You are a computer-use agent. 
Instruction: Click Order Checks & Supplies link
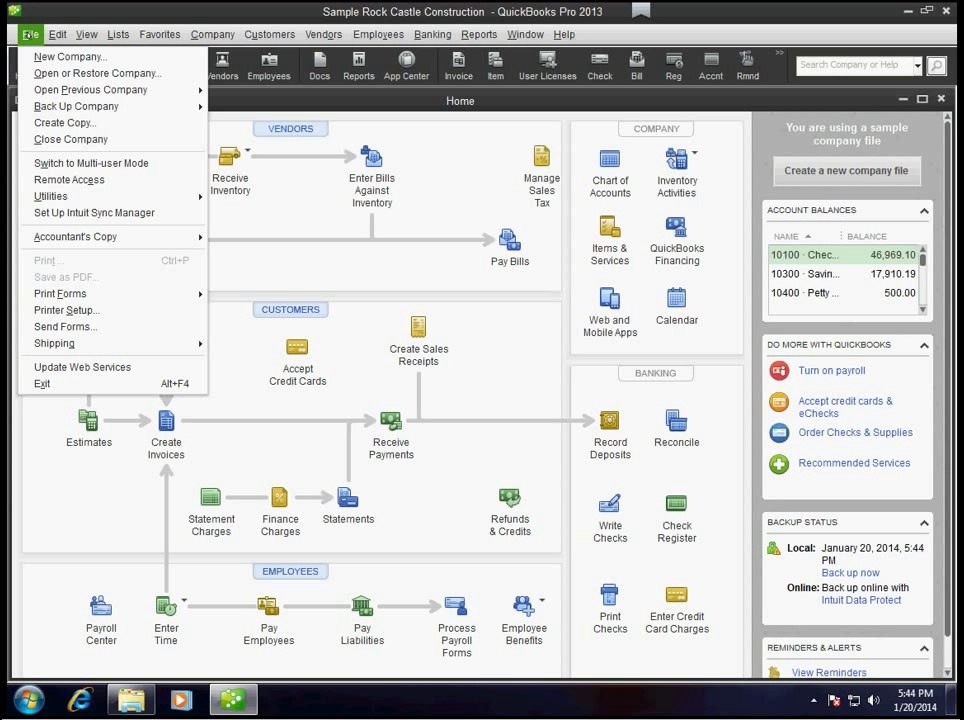point(855,432)
